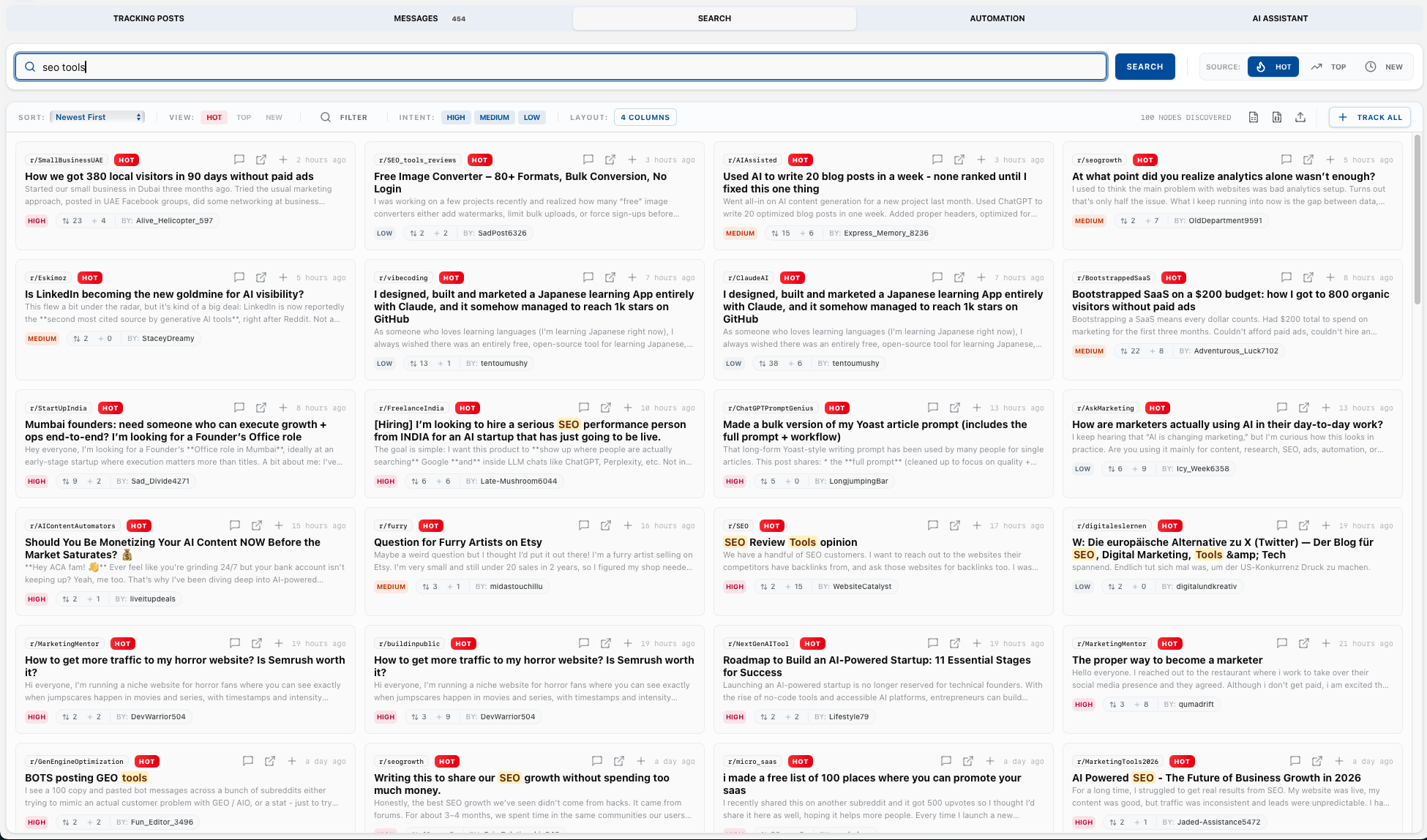Expand the FILTER options
The height and width of the screenshot is (840, 1427).
[x=345, y=117]
